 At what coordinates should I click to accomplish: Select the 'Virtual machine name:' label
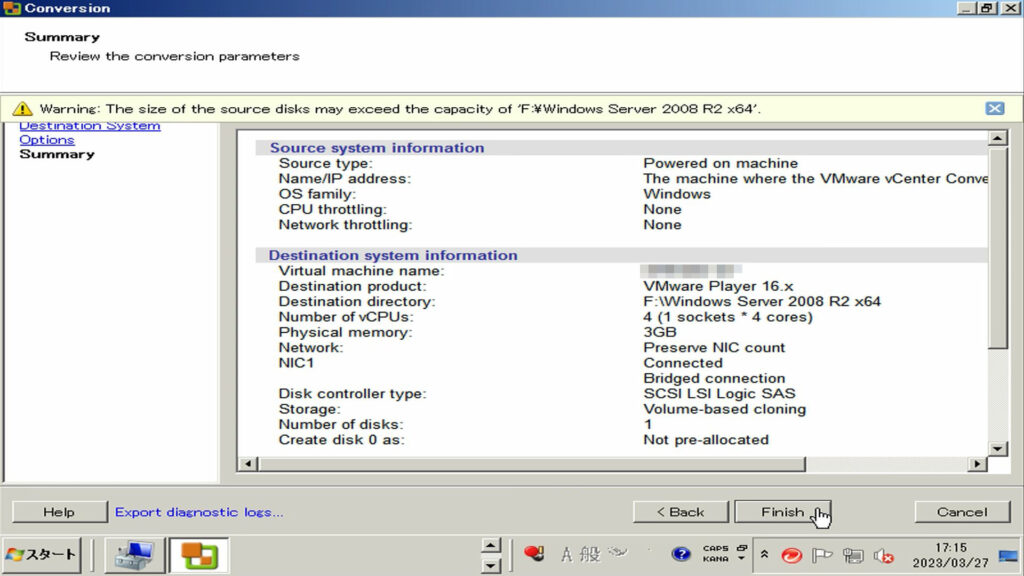tap(361, 271)
